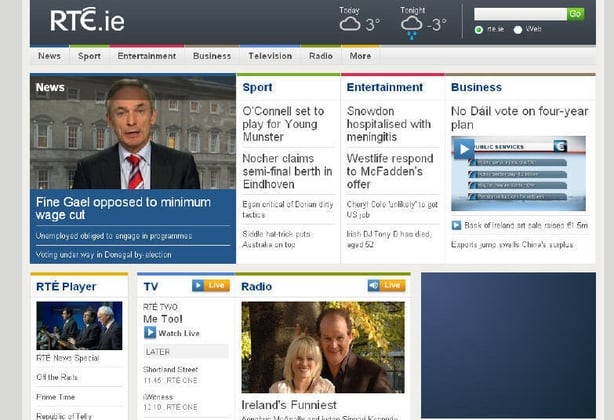Open Snowdon hospitalised with meningitis story
This screenshot has width=614, height=420.
(x=389, y=124)
